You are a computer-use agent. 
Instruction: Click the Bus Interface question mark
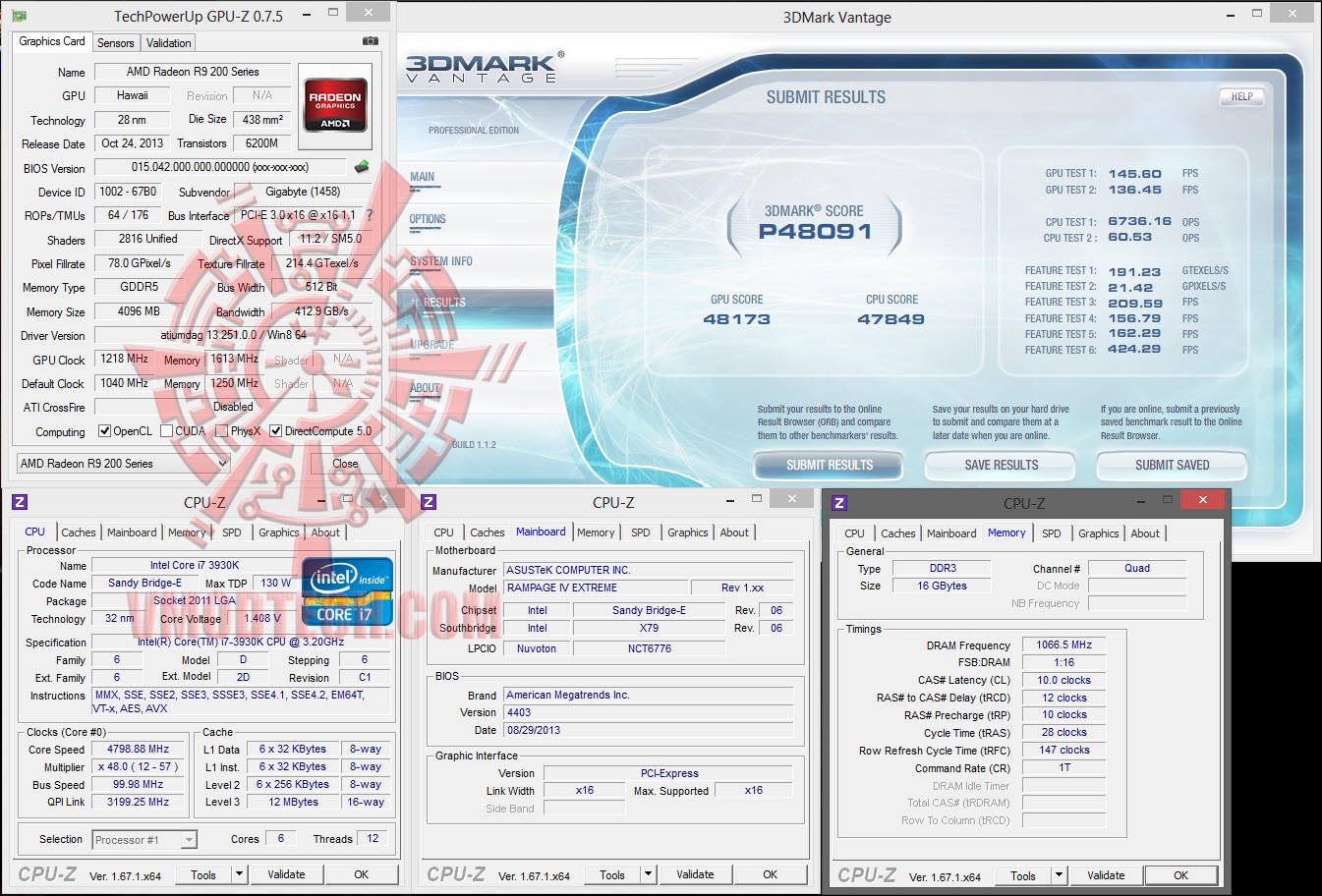coord(370,215)
